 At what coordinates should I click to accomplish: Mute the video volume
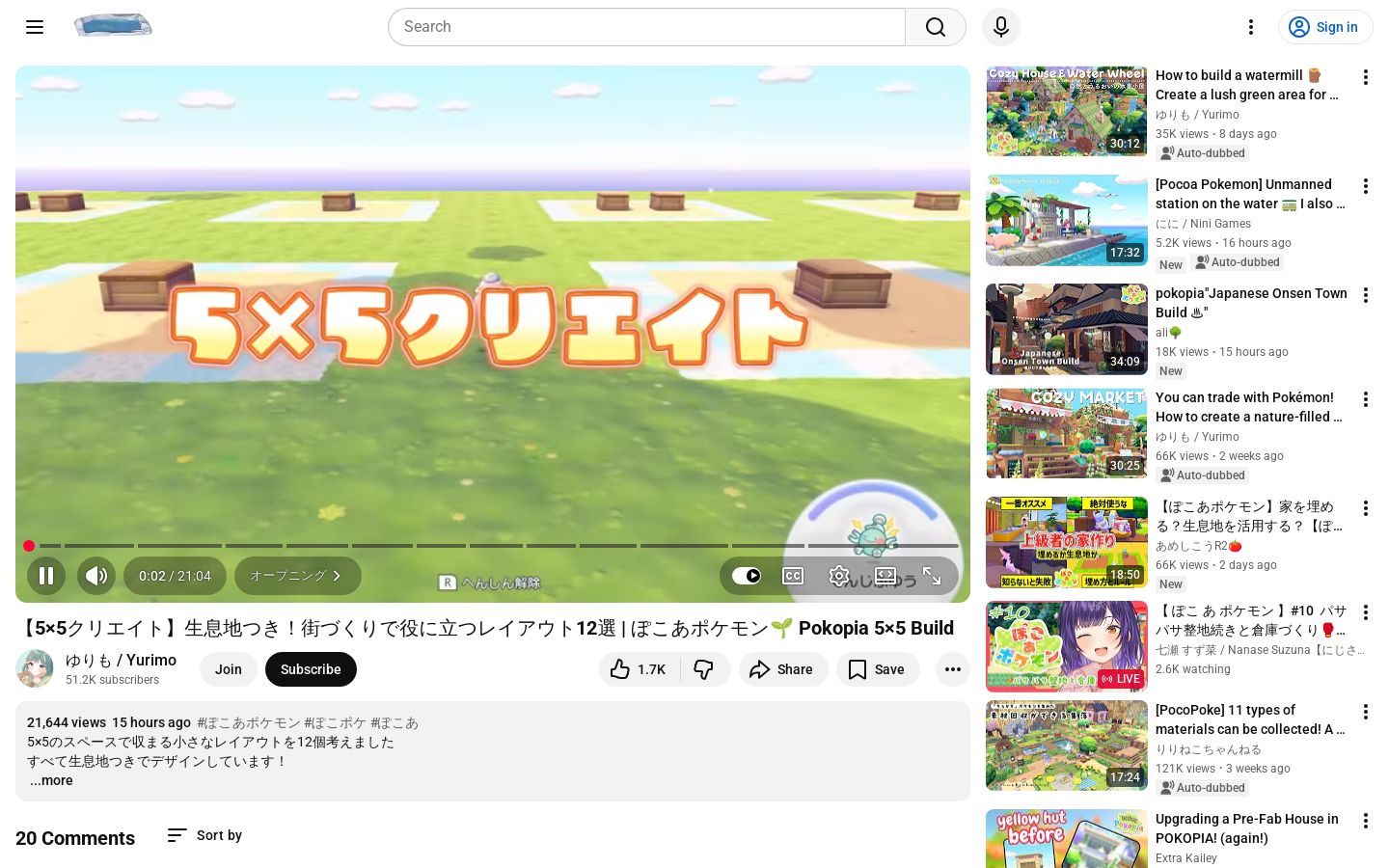click(96, 576)
